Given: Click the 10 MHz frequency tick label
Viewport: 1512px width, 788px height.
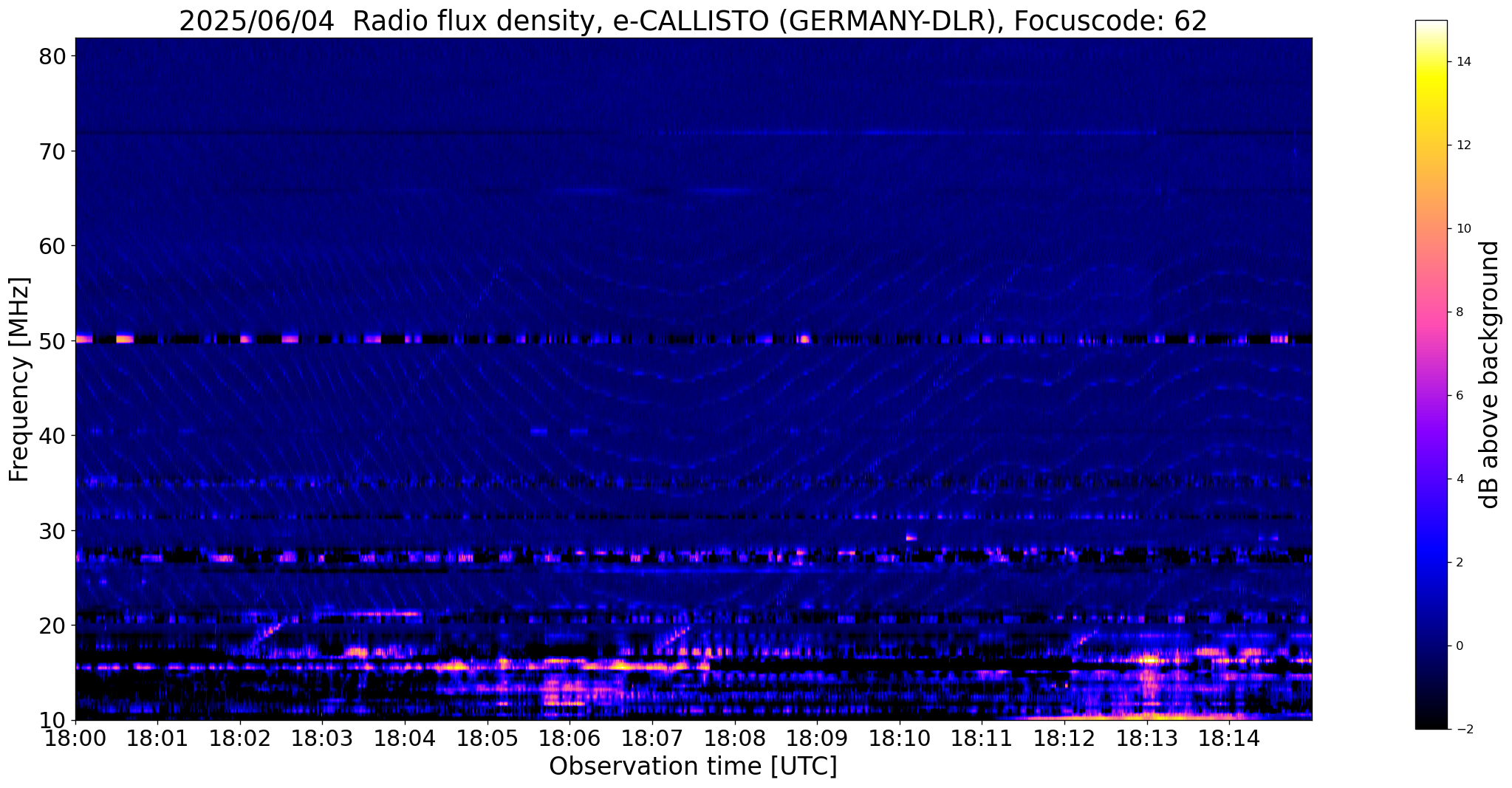Looking at the screenshot, I should [x=52, y=720].
